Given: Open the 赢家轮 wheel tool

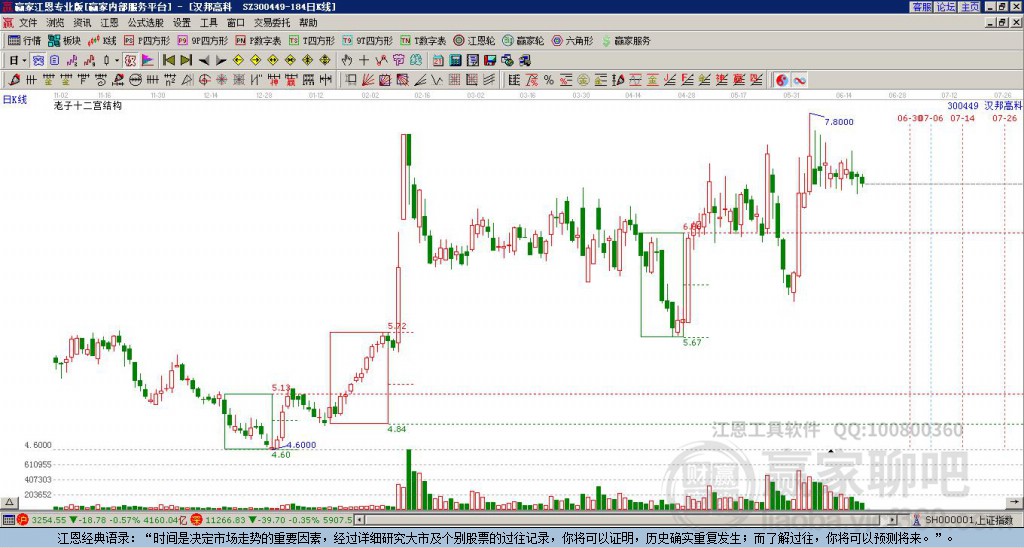Looking at the screenshot, I should click(x=523, y=40).
